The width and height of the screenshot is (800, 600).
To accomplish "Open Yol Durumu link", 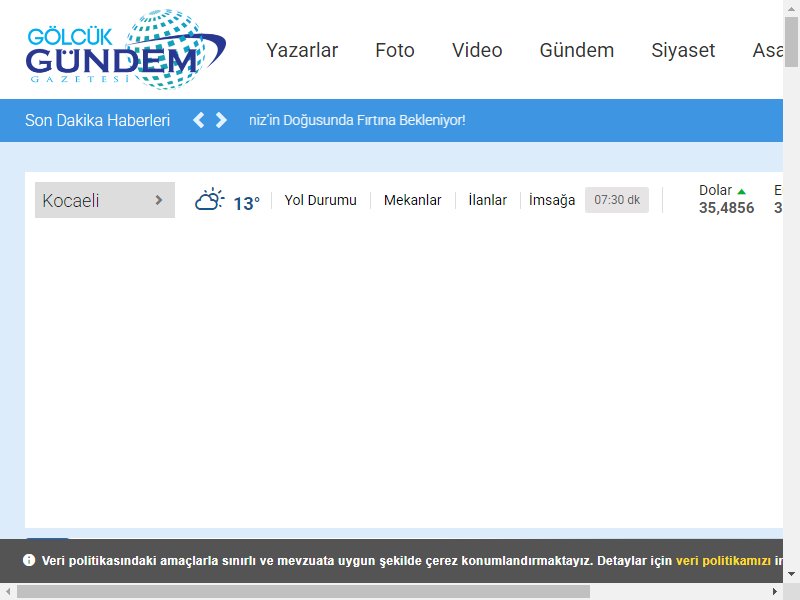I will pos(320,200).
